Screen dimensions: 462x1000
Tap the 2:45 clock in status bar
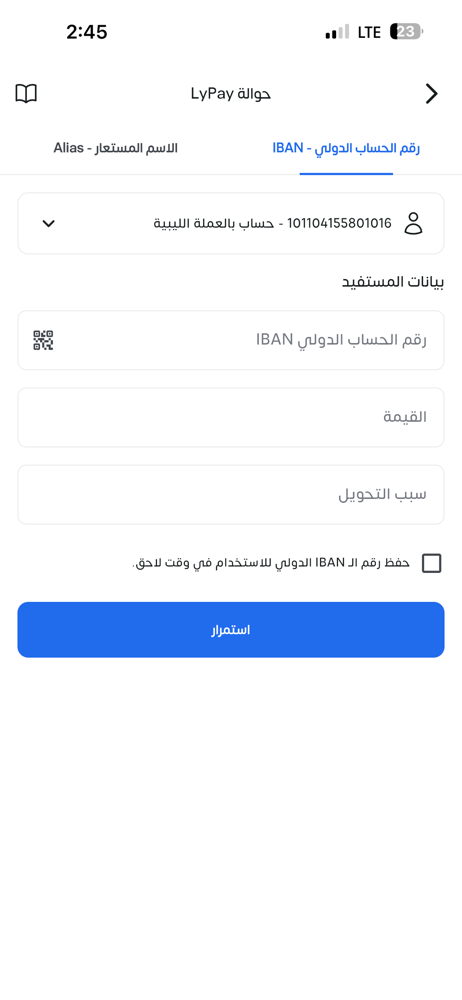tap(87, 32)
